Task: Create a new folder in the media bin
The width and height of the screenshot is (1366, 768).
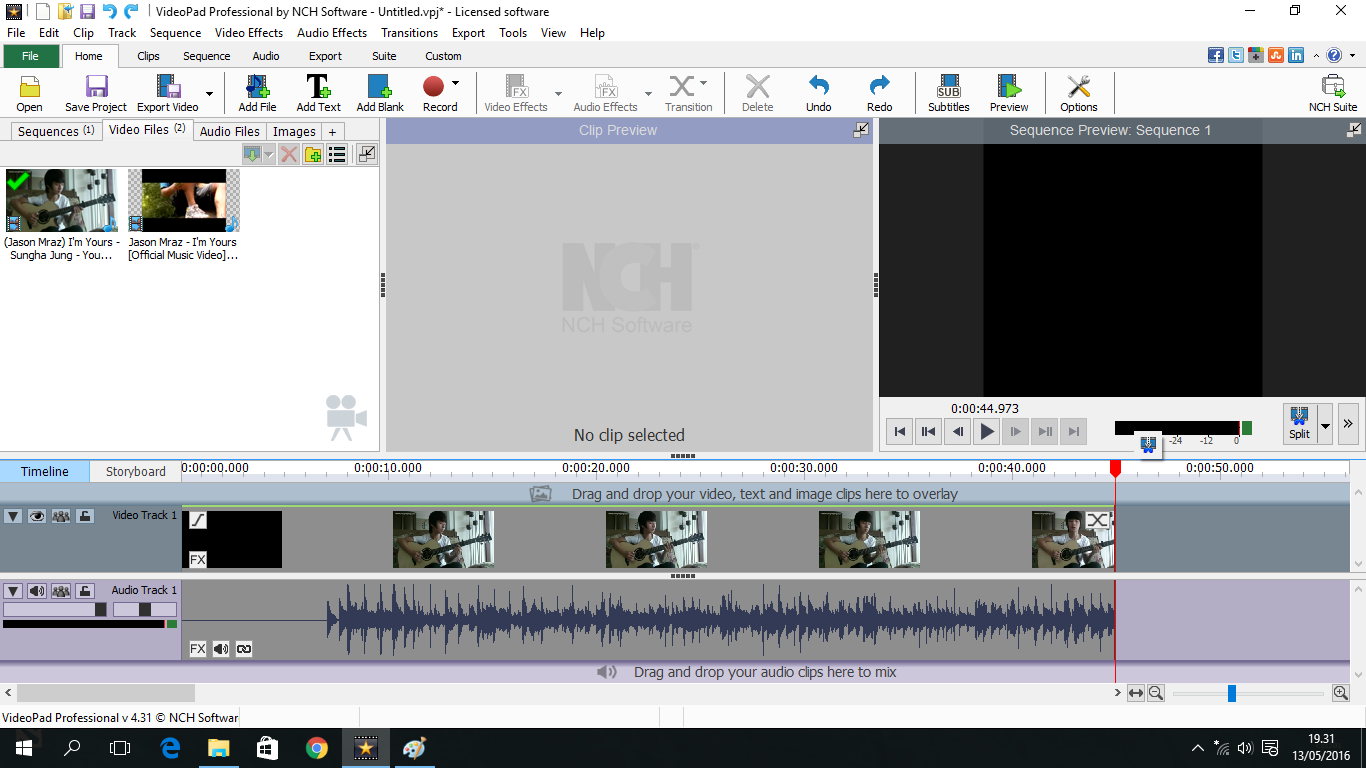Action: pyautogui.click(x=313, y=154)
